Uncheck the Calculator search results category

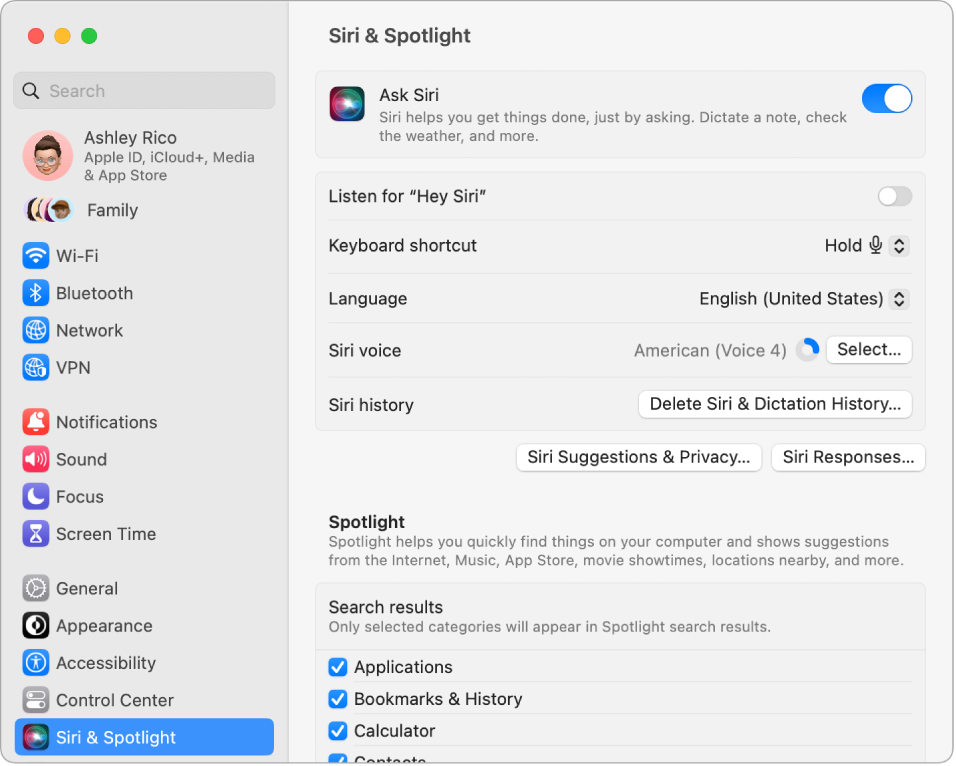pos(338,731)
